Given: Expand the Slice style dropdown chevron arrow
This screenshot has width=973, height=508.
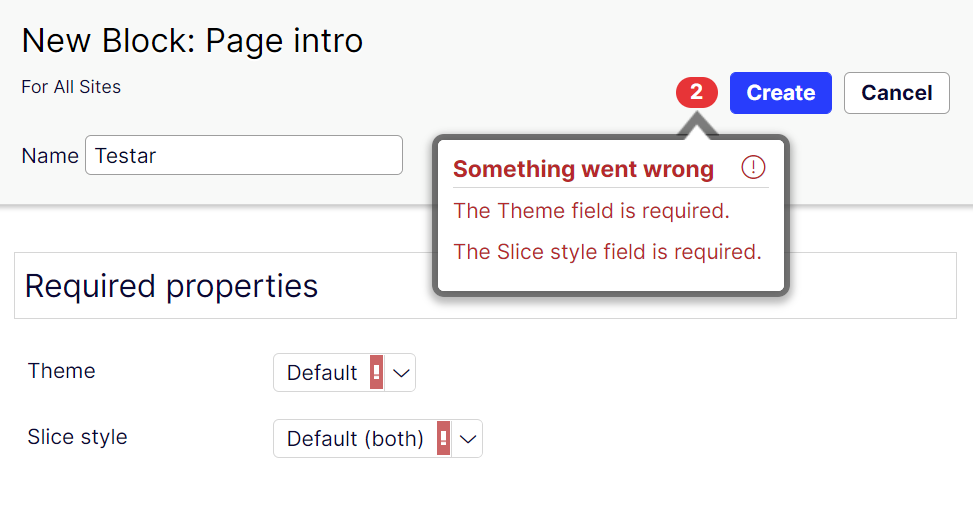Looking at the screenshot, I should pyautogui.click(x=468, y=438).
